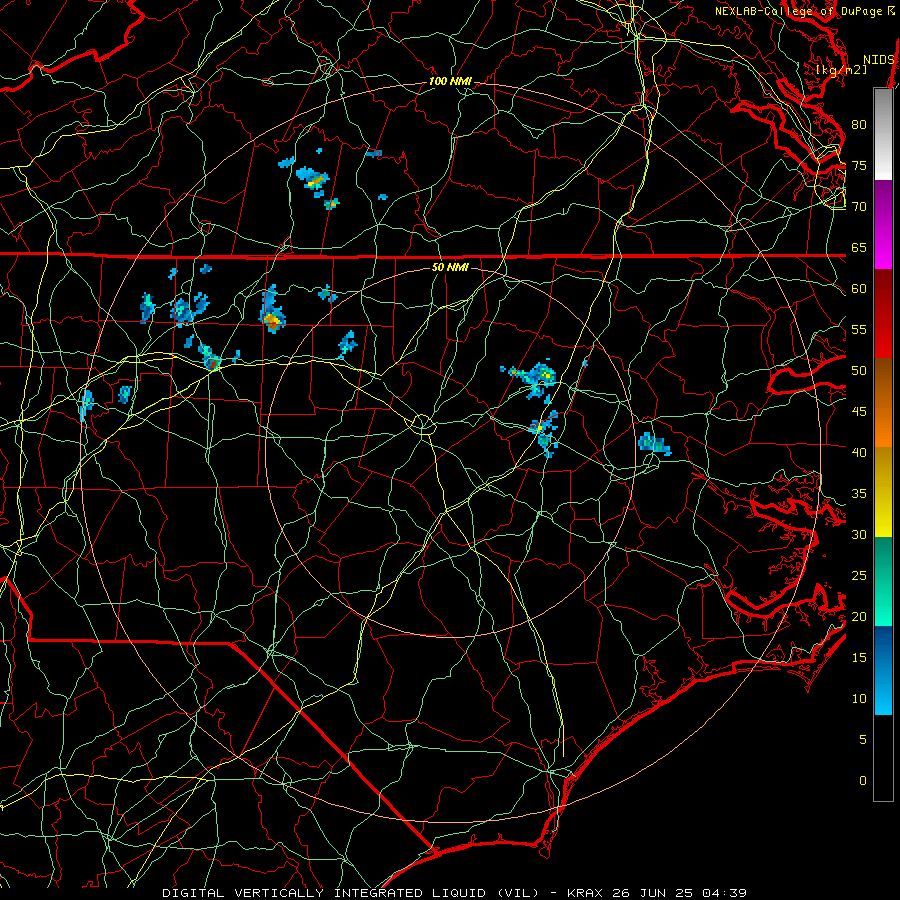Click the 10 value on VIL scale
The width and height of the screenshot is (900, 900).
pos(859,699)
